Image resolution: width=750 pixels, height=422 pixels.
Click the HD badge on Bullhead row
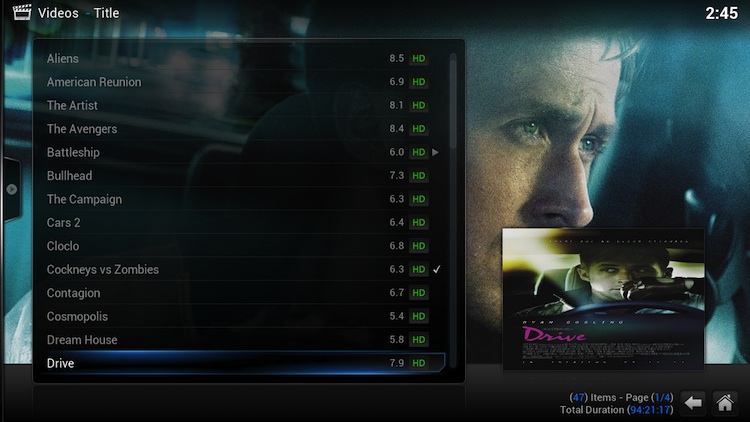tap(419, 176)
